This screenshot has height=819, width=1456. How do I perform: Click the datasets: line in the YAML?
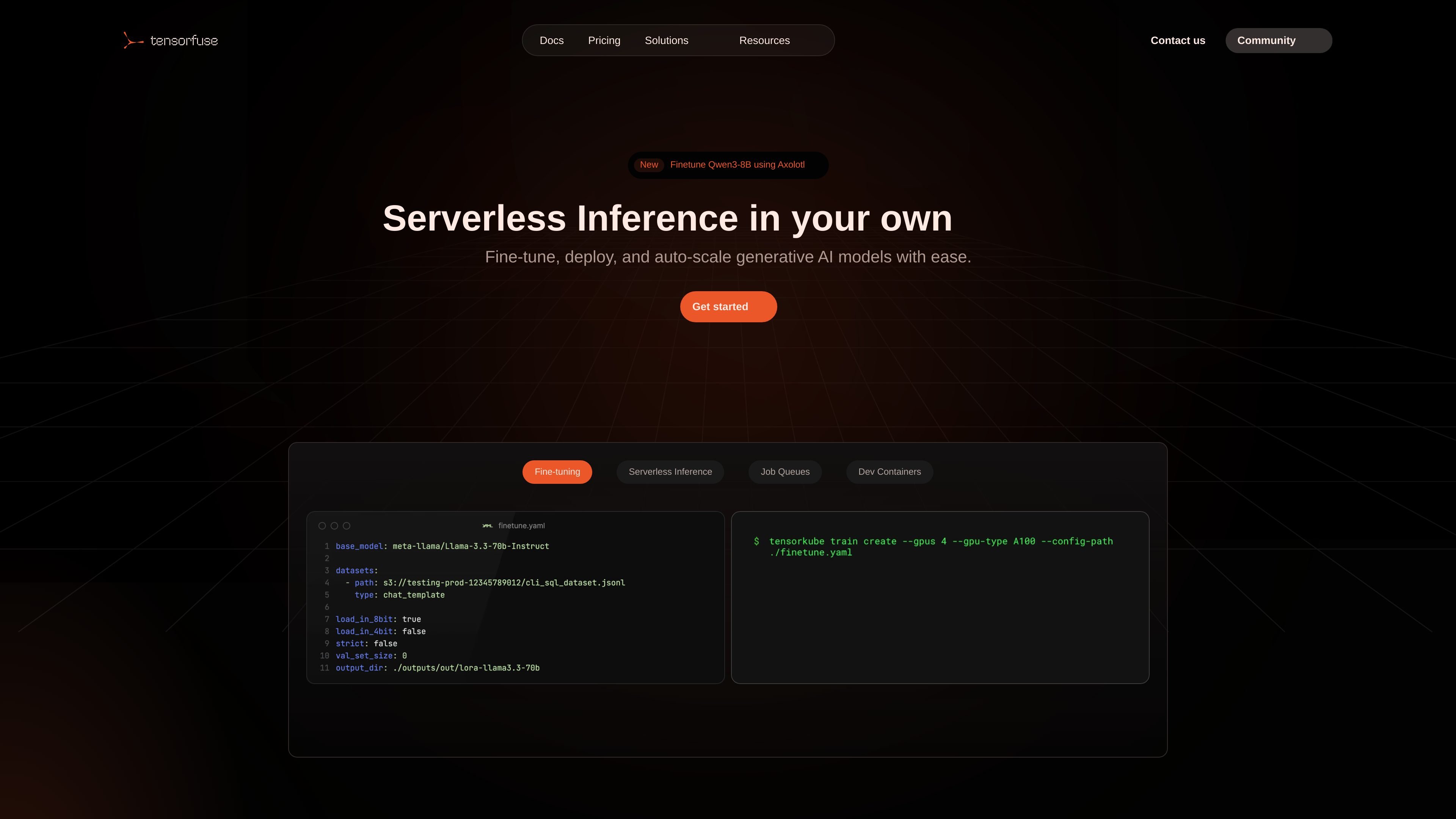click(357, 570)
